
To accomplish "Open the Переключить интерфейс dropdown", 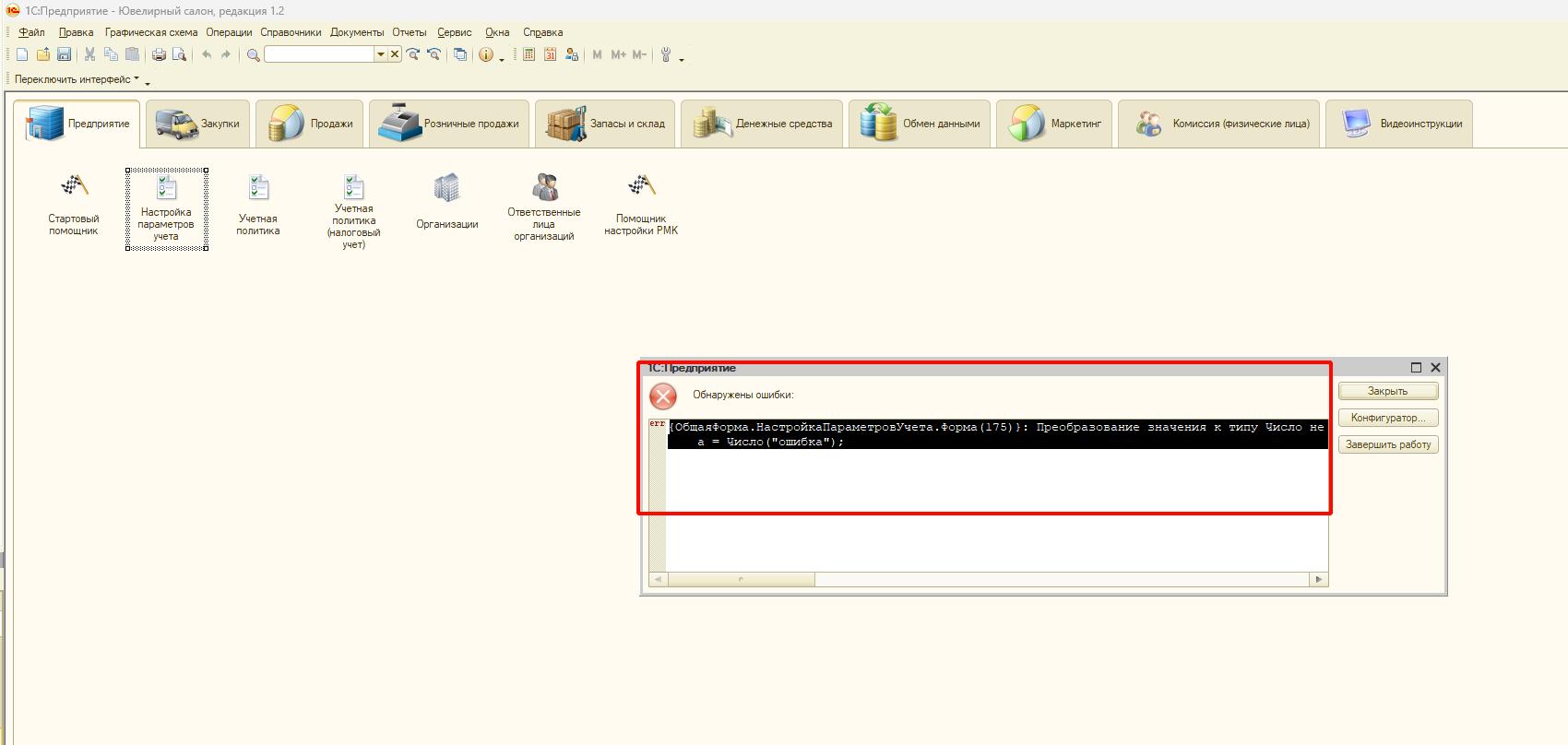I will 77,79.
